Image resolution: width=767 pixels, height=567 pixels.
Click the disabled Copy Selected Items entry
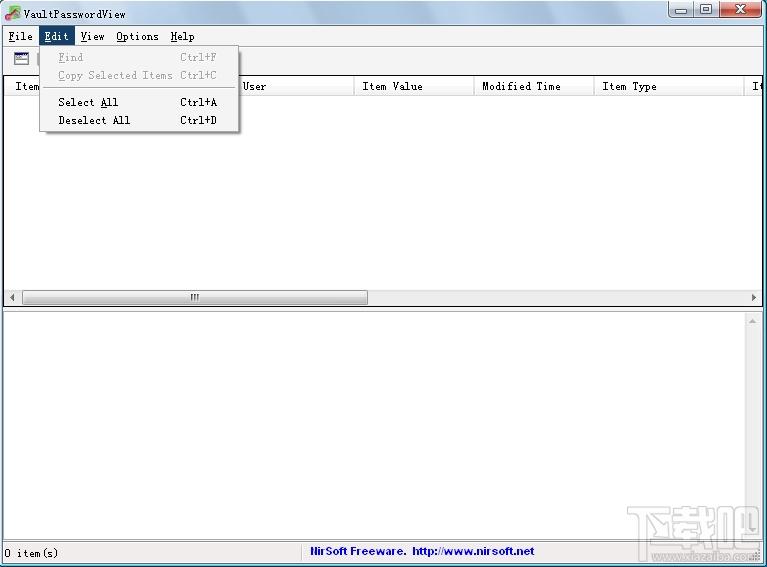click(x=139, y=75)
